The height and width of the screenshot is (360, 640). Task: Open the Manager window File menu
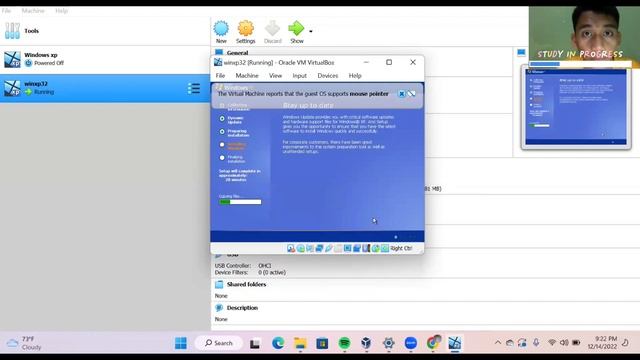pos(6,11)
